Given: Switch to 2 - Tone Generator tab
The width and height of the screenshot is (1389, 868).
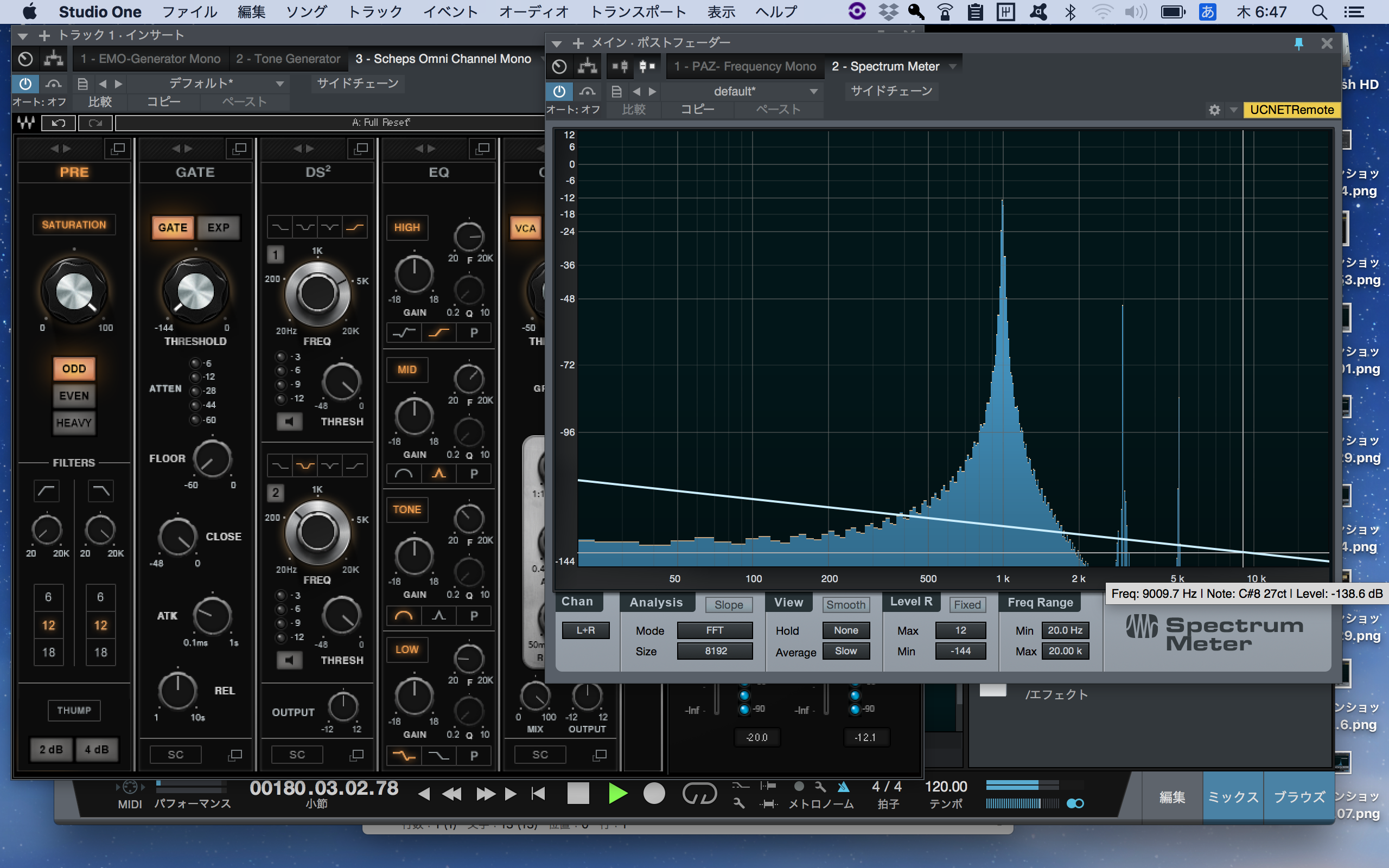Looking at the screenshot, I should 288,59.
